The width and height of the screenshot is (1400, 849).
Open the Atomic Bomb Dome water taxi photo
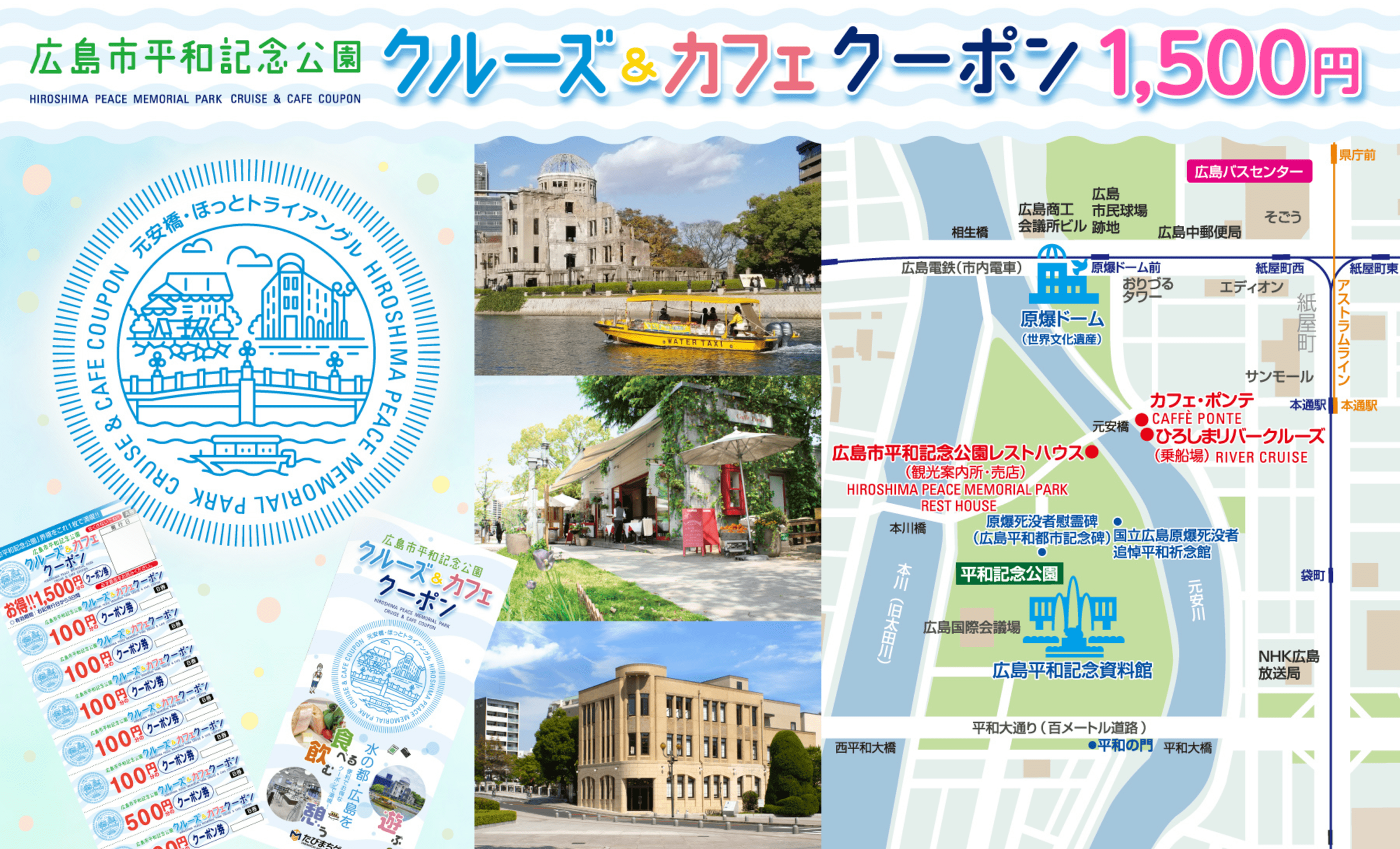(x=647, y=255)
